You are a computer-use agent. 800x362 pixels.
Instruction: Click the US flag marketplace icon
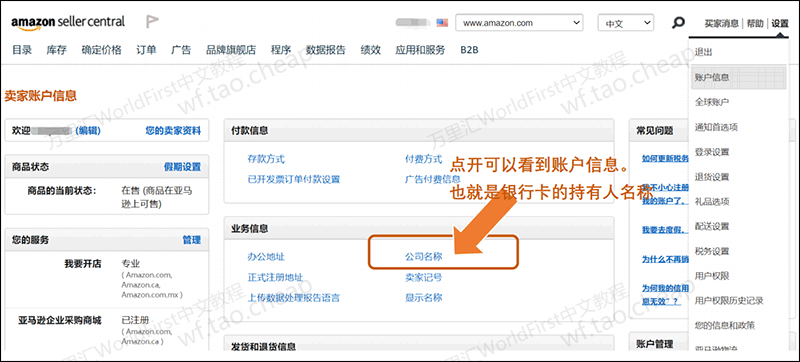[x=442, y=23]
